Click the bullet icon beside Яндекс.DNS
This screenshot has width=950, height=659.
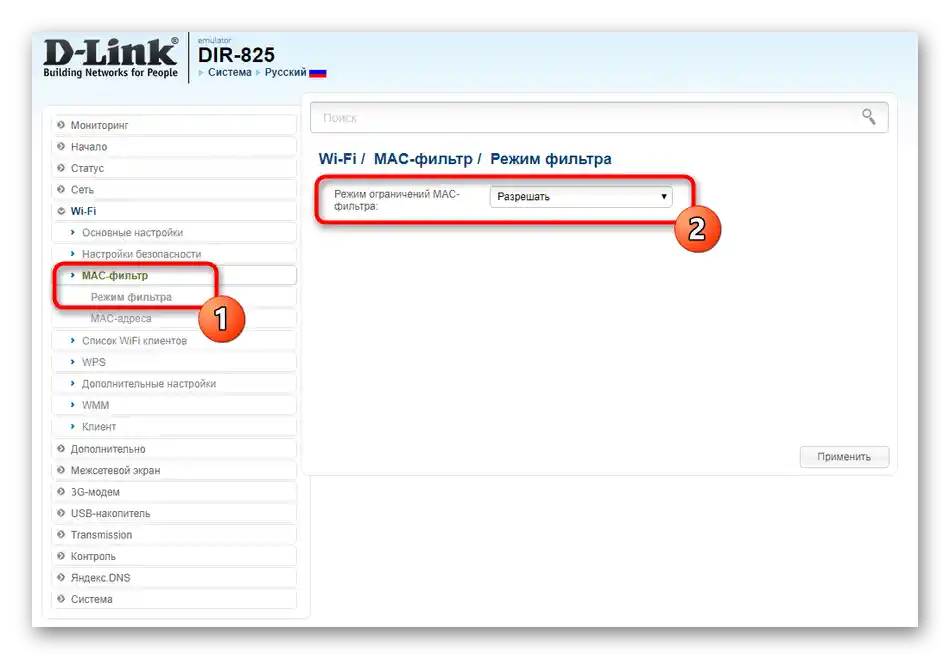(61, 578)
